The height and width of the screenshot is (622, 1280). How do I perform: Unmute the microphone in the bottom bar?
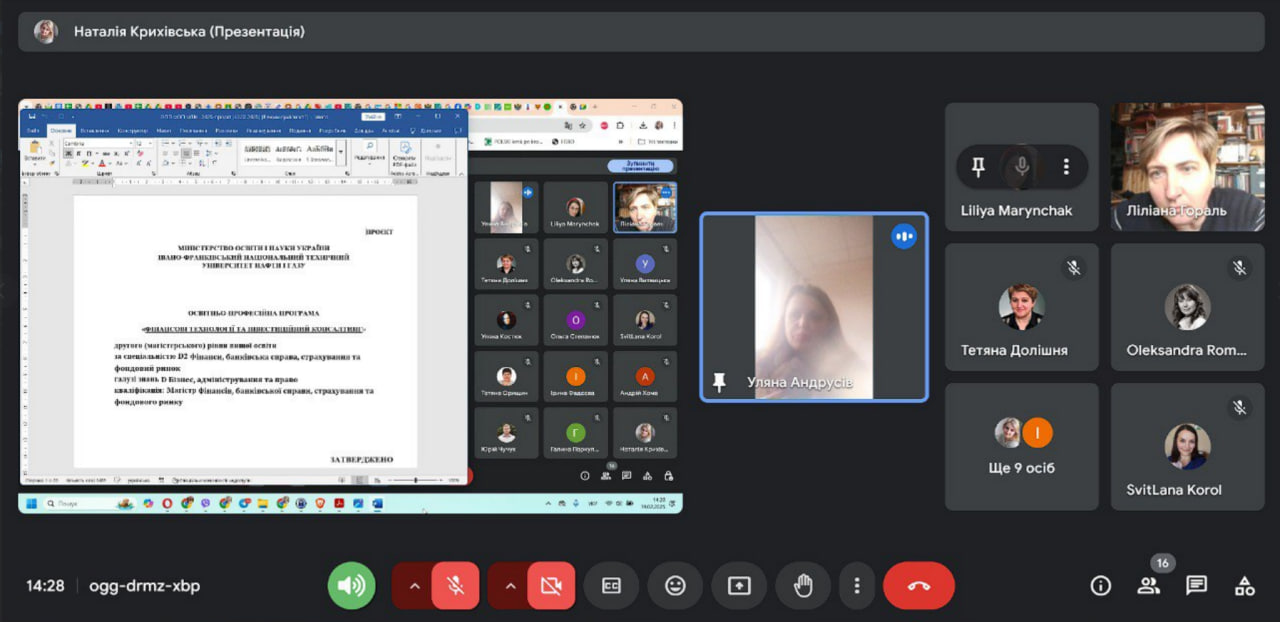(x=455, y=586)
